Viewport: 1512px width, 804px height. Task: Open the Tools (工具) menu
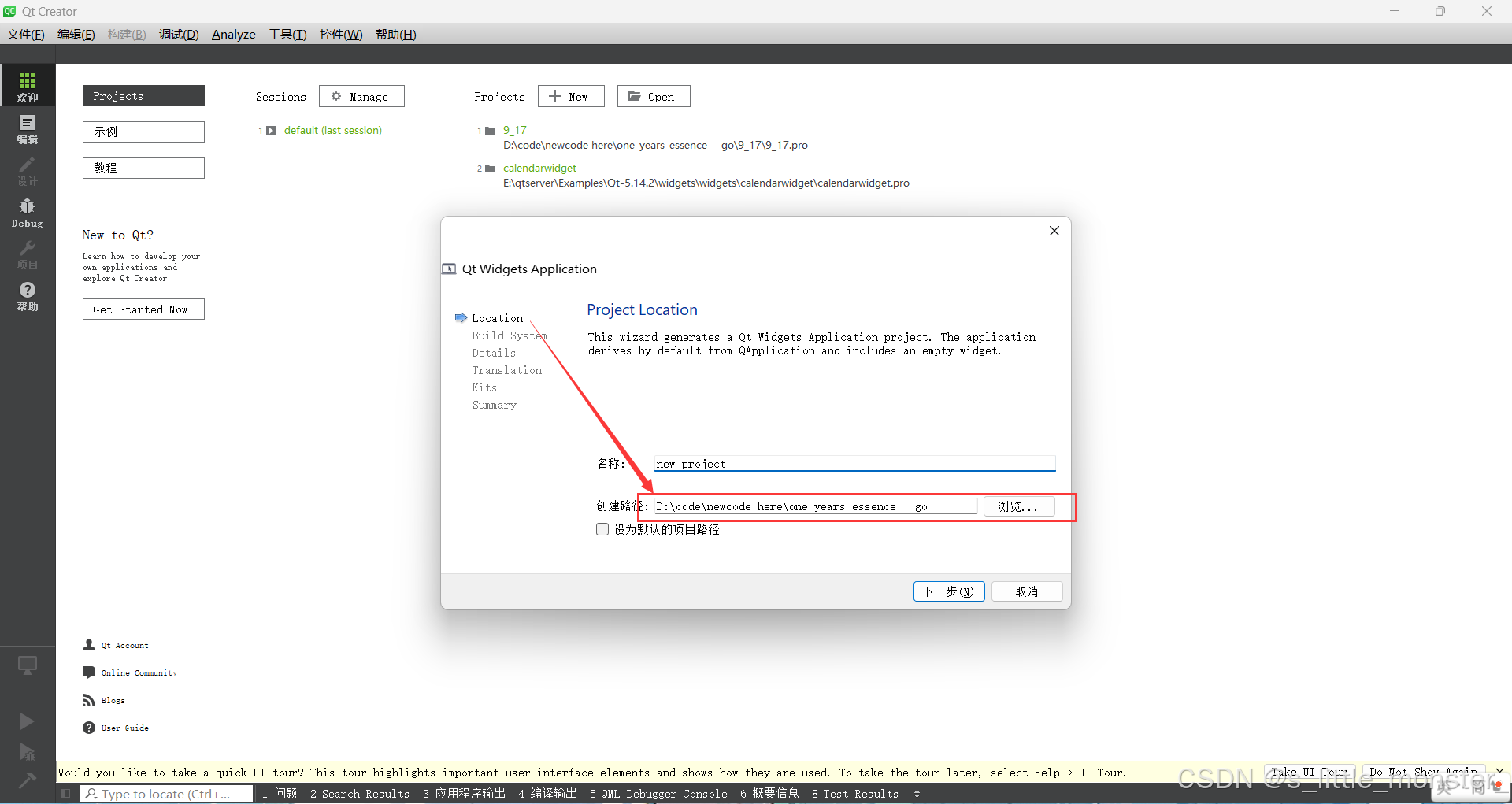[x=287, y=34]
